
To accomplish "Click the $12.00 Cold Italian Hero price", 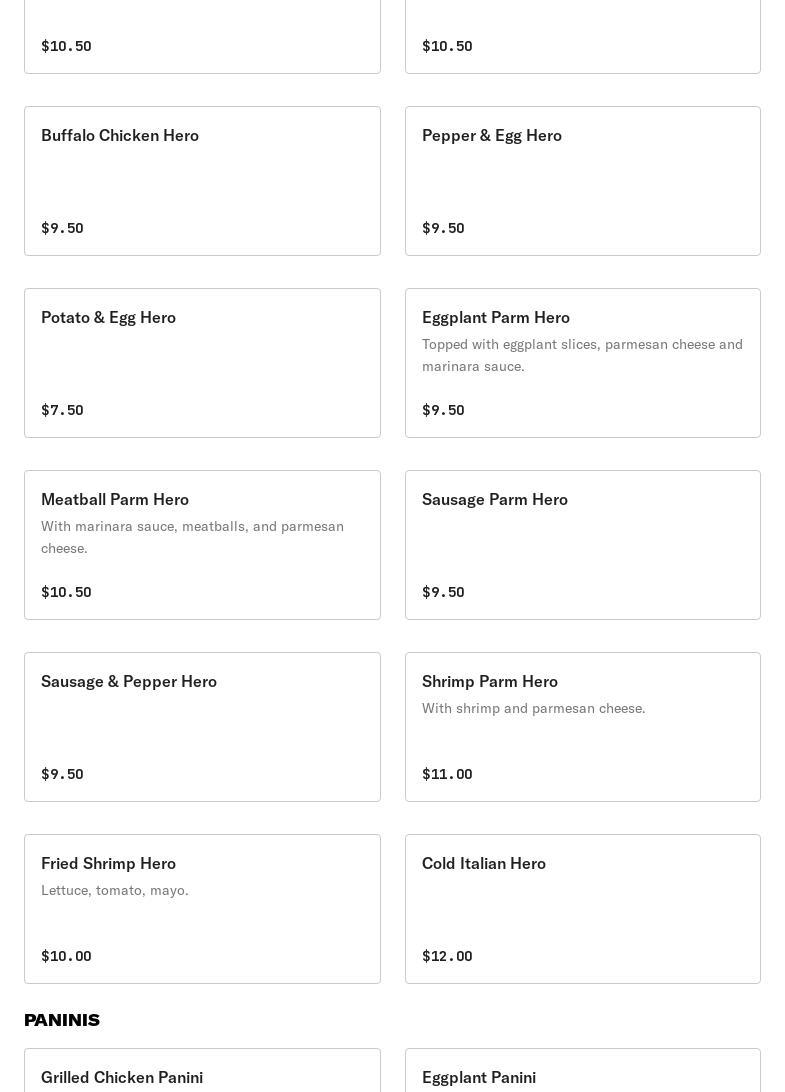I will (447, 956).
